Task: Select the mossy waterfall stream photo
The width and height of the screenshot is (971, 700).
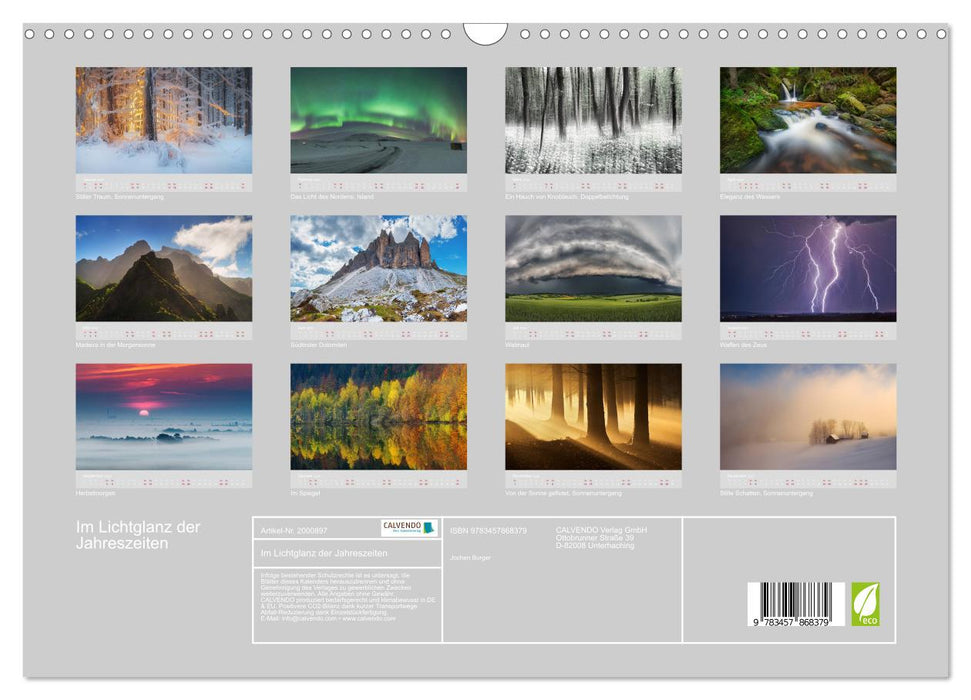Action: pos(808,120)
